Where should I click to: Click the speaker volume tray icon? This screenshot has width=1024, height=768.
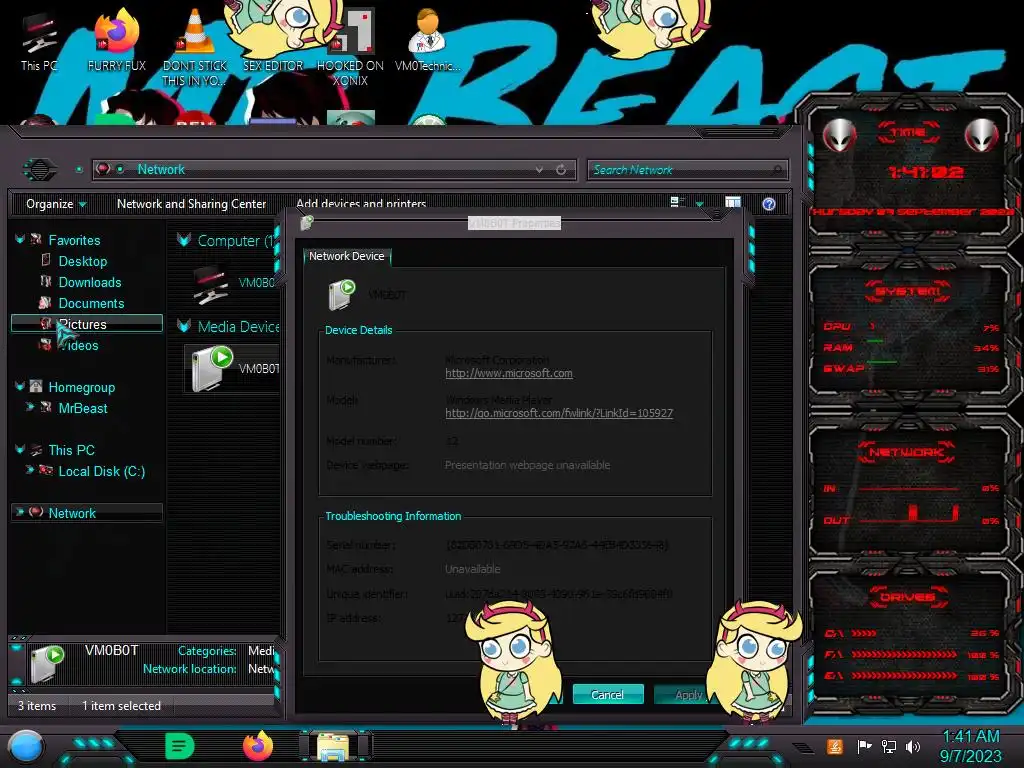913,746
